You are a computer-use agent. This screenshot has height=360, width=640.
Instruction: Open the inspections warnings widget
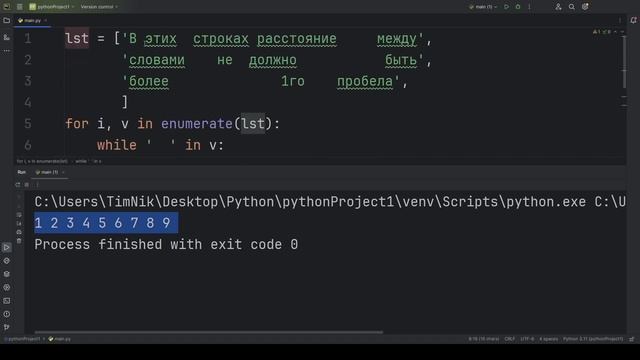(602, 31)
